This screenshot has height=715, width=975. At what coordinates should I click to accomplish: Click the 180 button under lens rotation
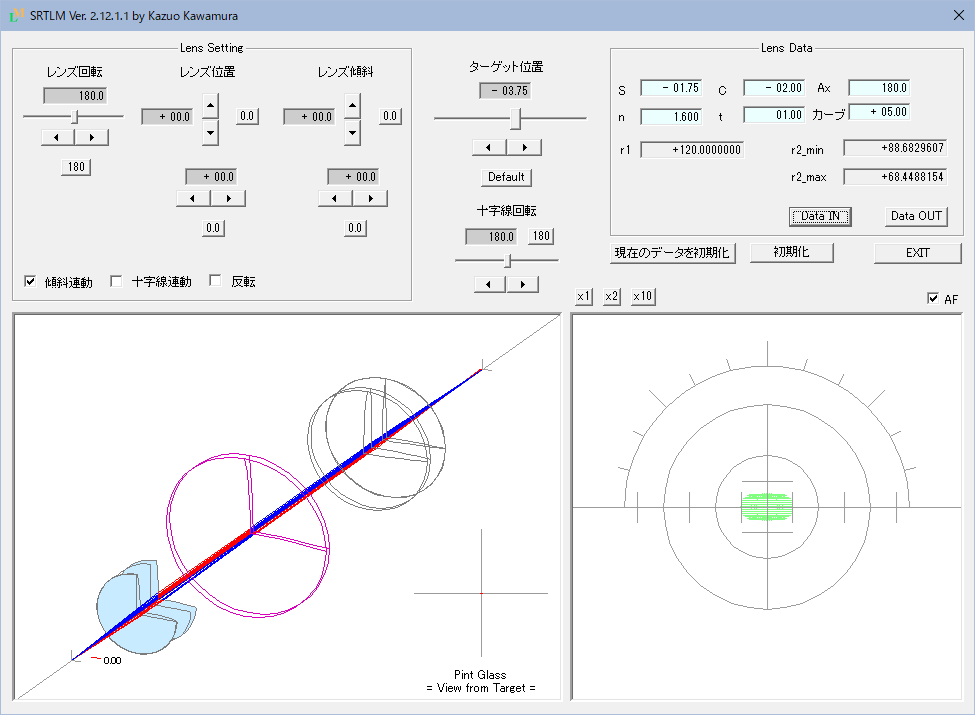pyautogui.click(x=76, y=167)
